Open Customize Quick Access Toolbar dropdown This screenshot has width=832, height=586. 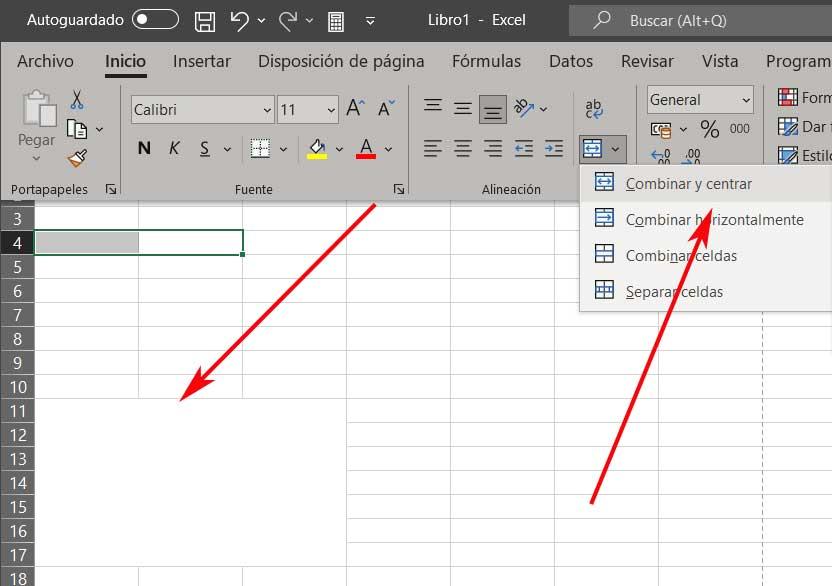pos(370,21)
